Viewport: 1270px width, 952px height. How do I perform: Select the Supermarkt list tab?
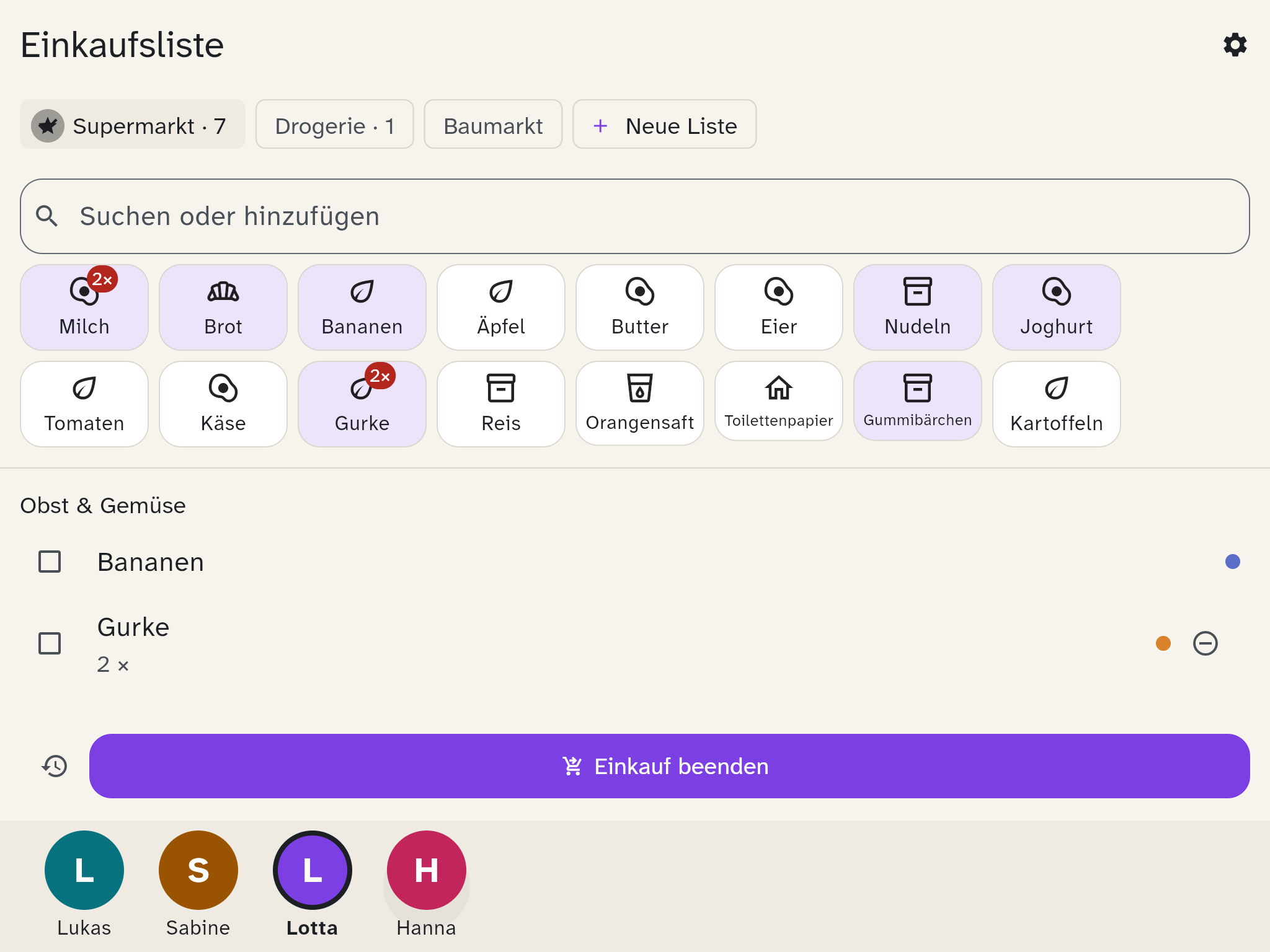[133, 125]
